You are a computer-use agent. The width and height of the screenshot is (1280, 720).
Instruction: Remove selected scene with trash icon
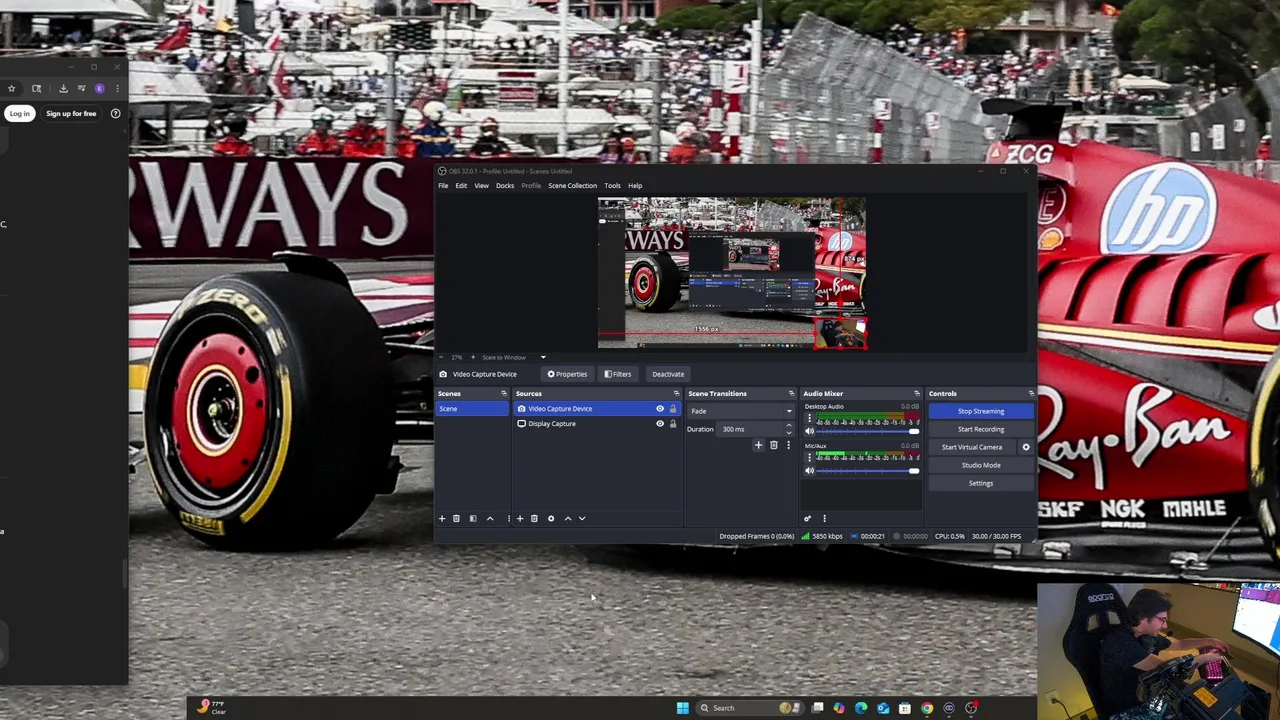pos(456,518)
